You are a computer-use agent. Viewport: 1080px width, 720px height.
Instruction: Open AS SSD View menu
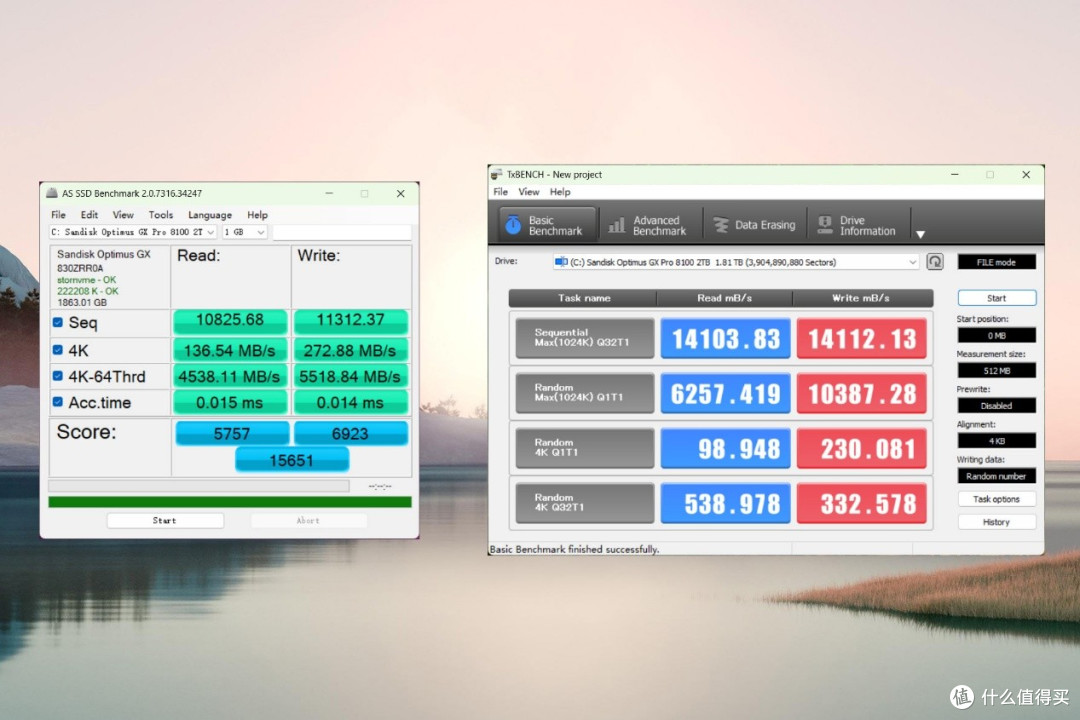[x=123, y=215]
